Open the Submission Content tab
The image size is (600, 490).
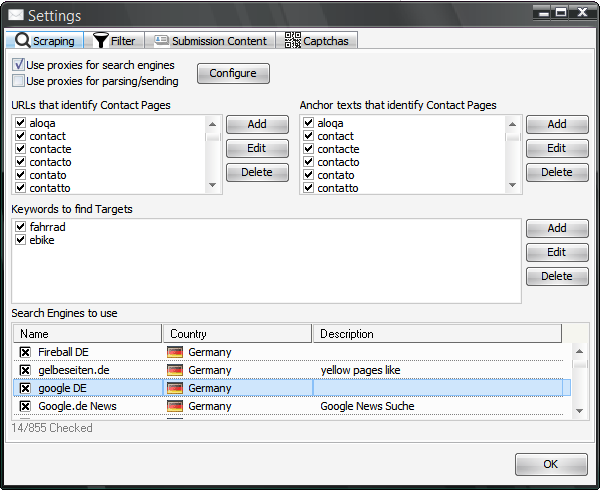(x=211, y=41)
